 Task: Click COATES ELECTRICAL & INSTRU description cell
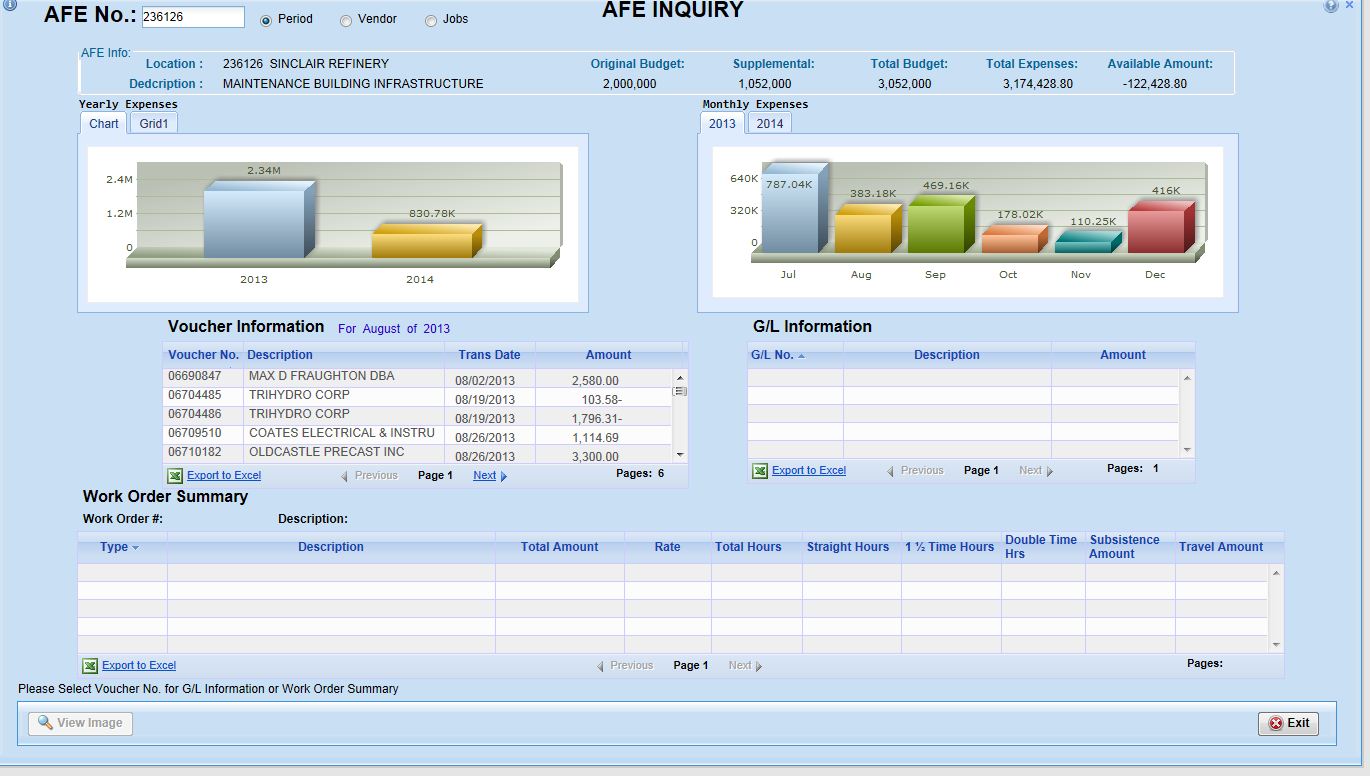coord(343,433)
